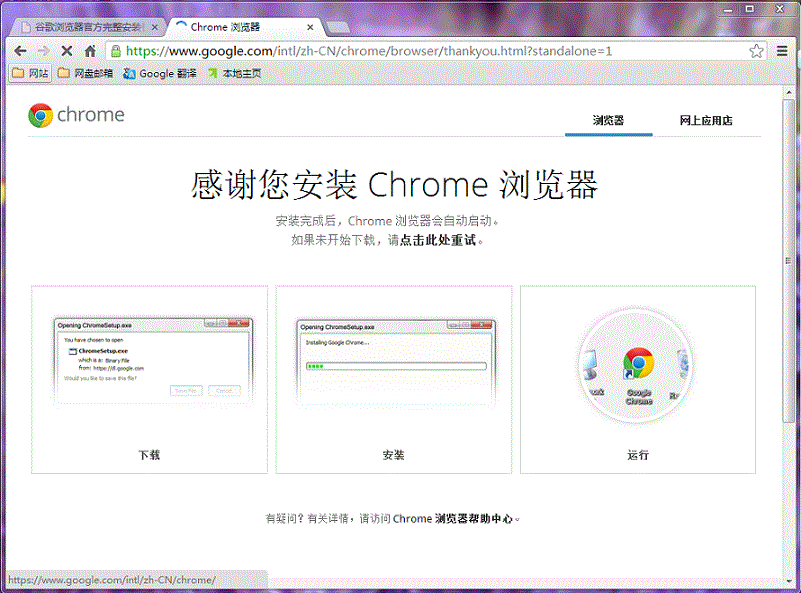This screenshot has width=801, height=593.
Task: Open the 网盘邮箱 bookmarks folder
Action: click(85, 74)
